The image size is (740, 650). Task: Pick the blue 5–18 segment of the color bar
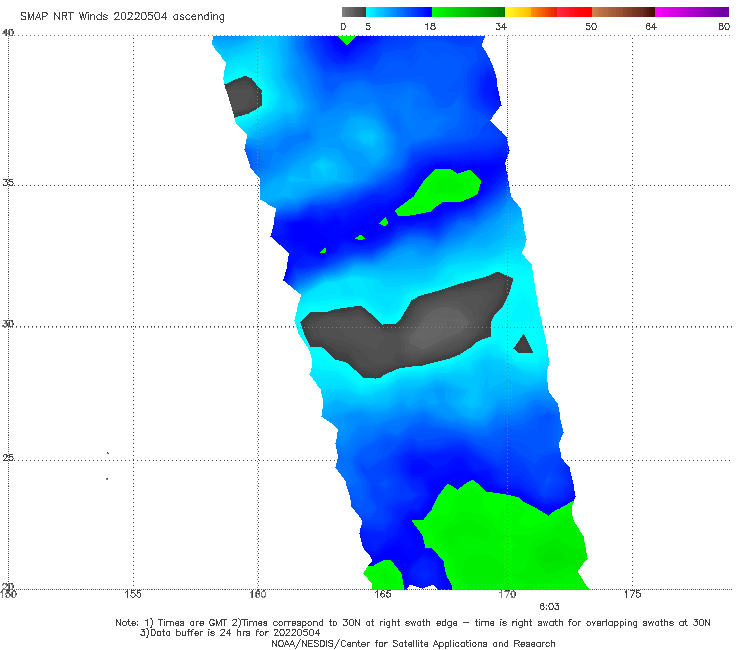[x=399, y=12]
